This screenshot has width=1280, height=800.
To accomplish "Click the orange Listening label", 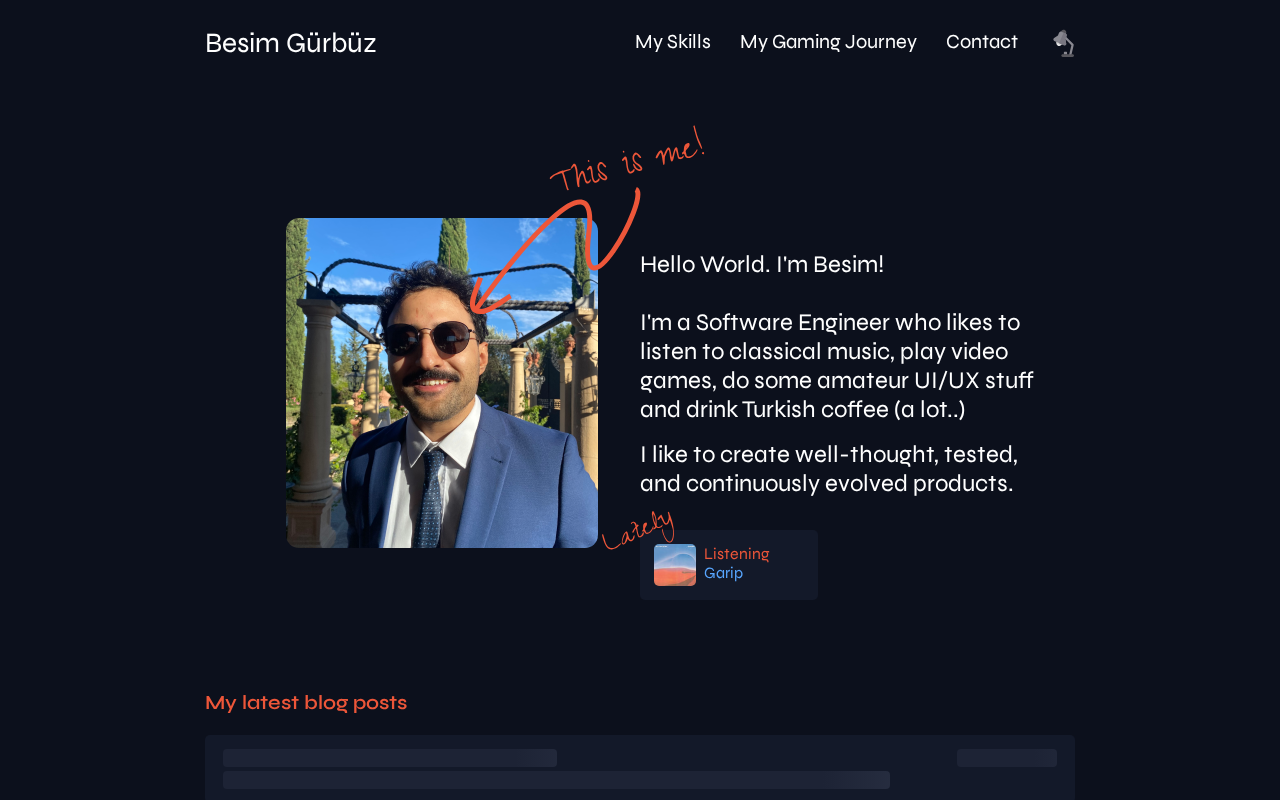I will (737, 554).
